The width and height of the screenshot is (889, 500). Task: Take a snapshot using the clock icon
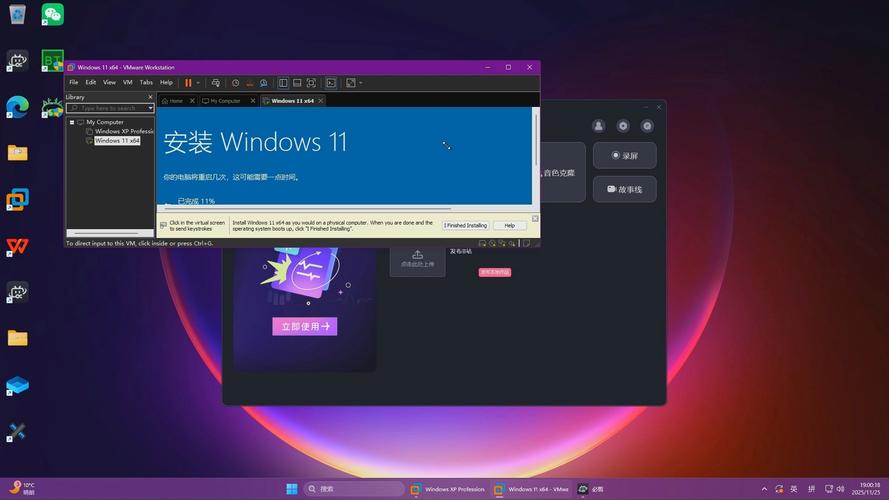pyautogui.click(x=235, y=83)
